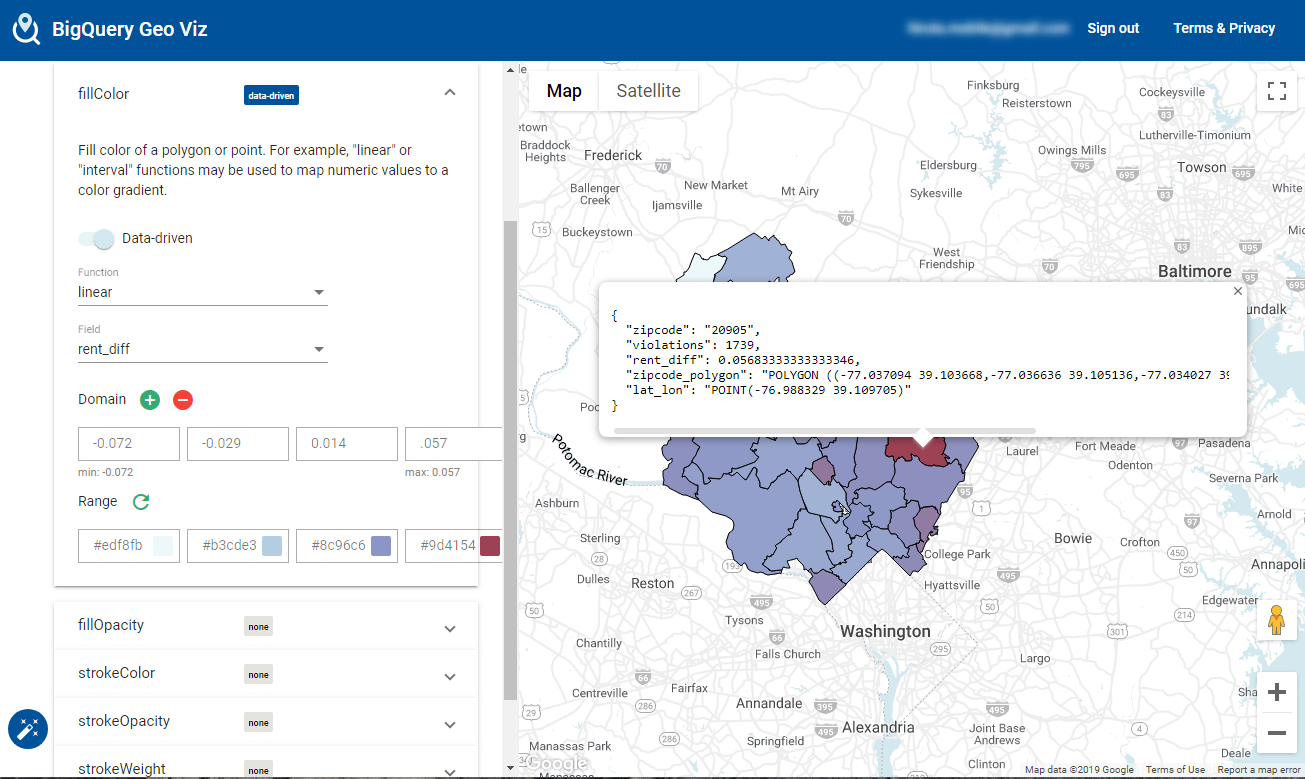
Task: Click the #edf8fb color swatch
Action: (x=163, y=546)
